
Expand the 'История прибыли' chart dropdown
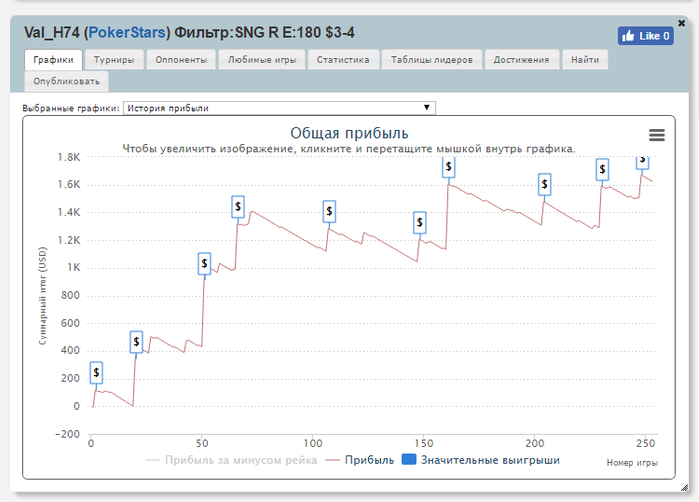coord(278,108)
